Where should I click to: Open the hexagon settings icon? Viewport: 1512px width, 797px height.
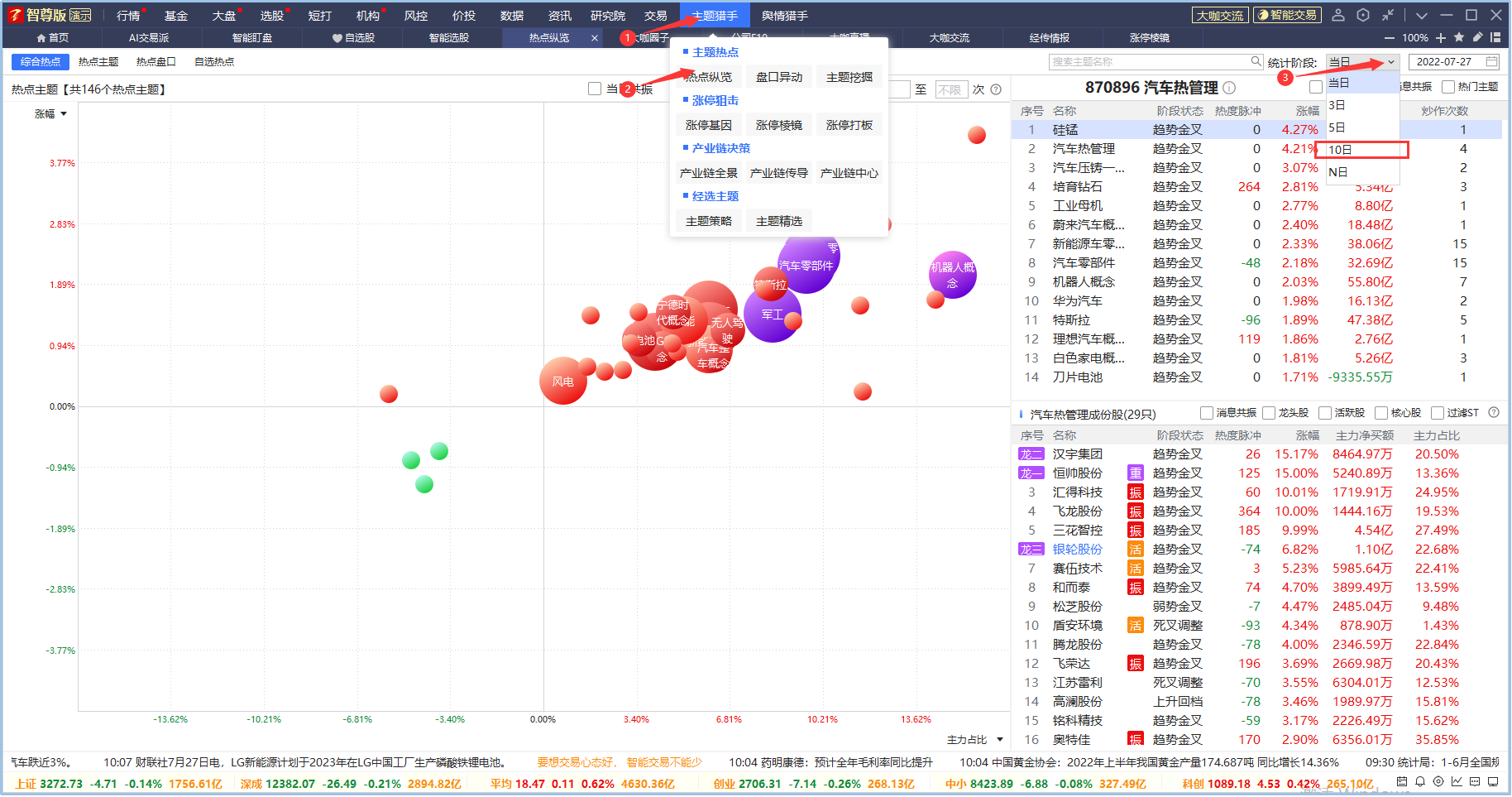pyautogui.click(x=1363, y=15)
